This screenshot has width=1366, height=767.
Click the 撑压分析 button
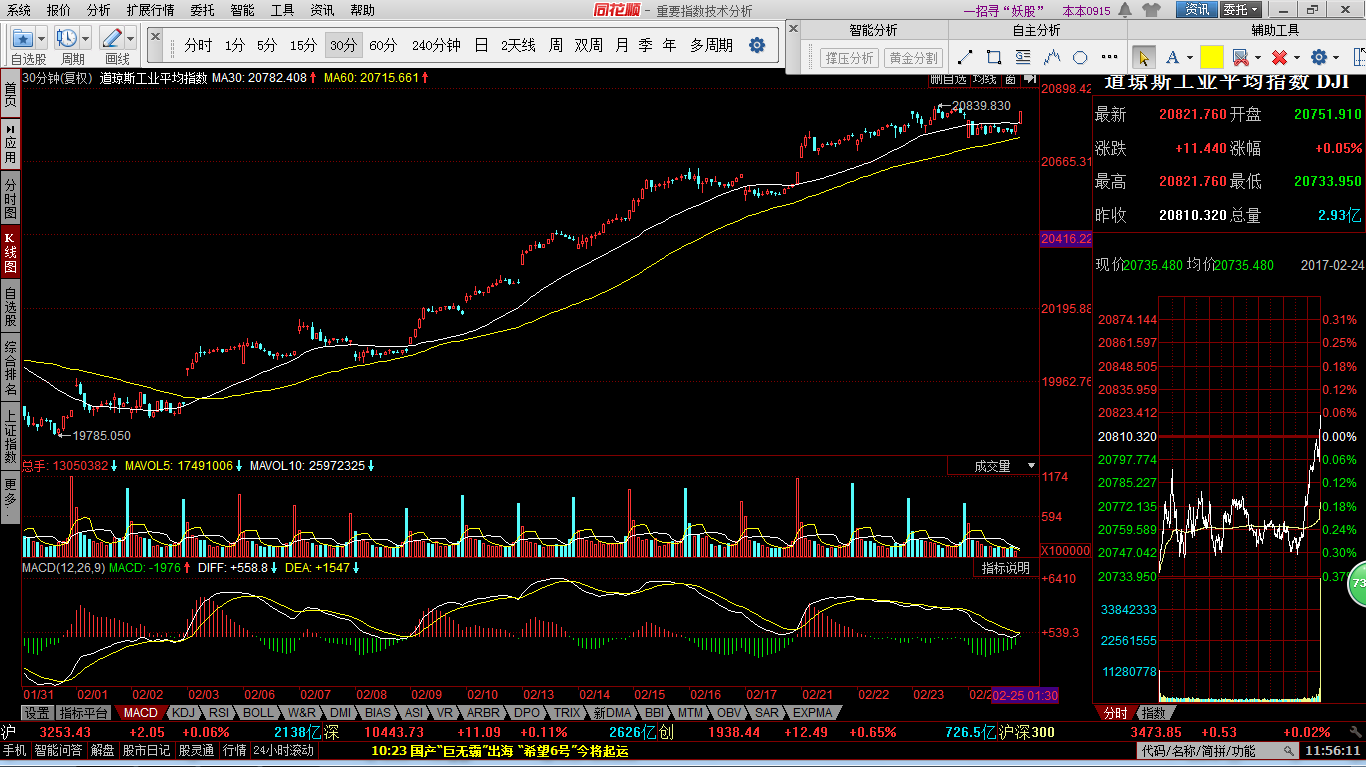coord(849,58)
